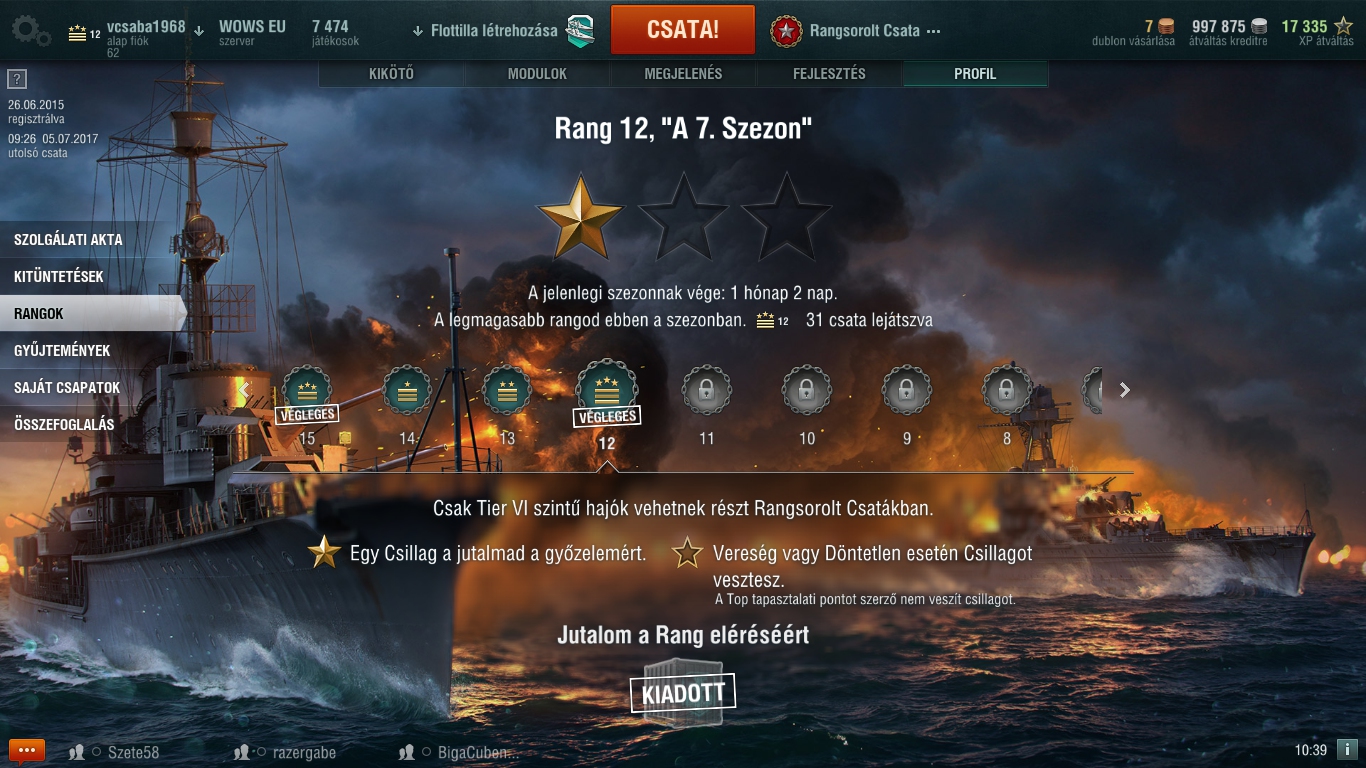Viewport: 1366px width, 768px height.
Task: Select the rank 15 badge icon
Action: pyautogui.click(x=307, y=391)
